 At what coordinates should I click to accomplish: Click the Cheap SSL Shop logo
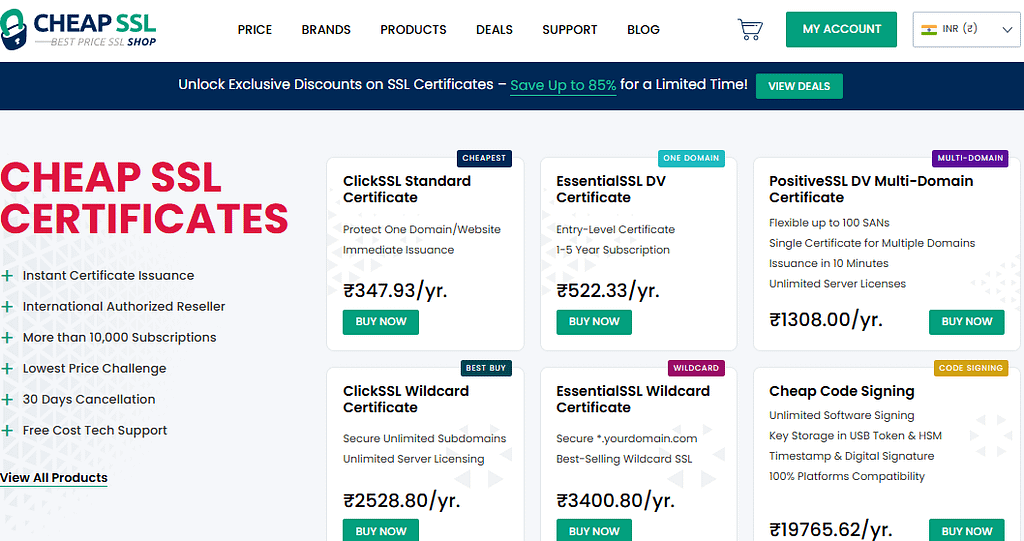tap(78, 29)
